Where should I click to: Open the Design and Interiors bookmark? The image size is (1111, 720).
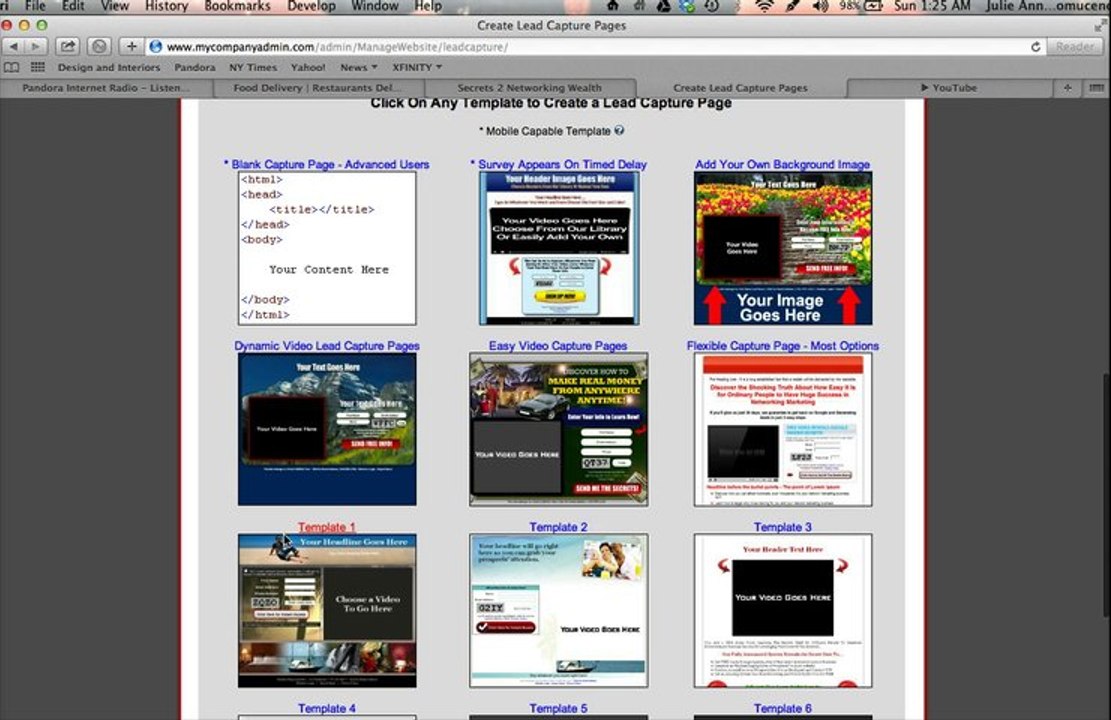tap(108, 67)
